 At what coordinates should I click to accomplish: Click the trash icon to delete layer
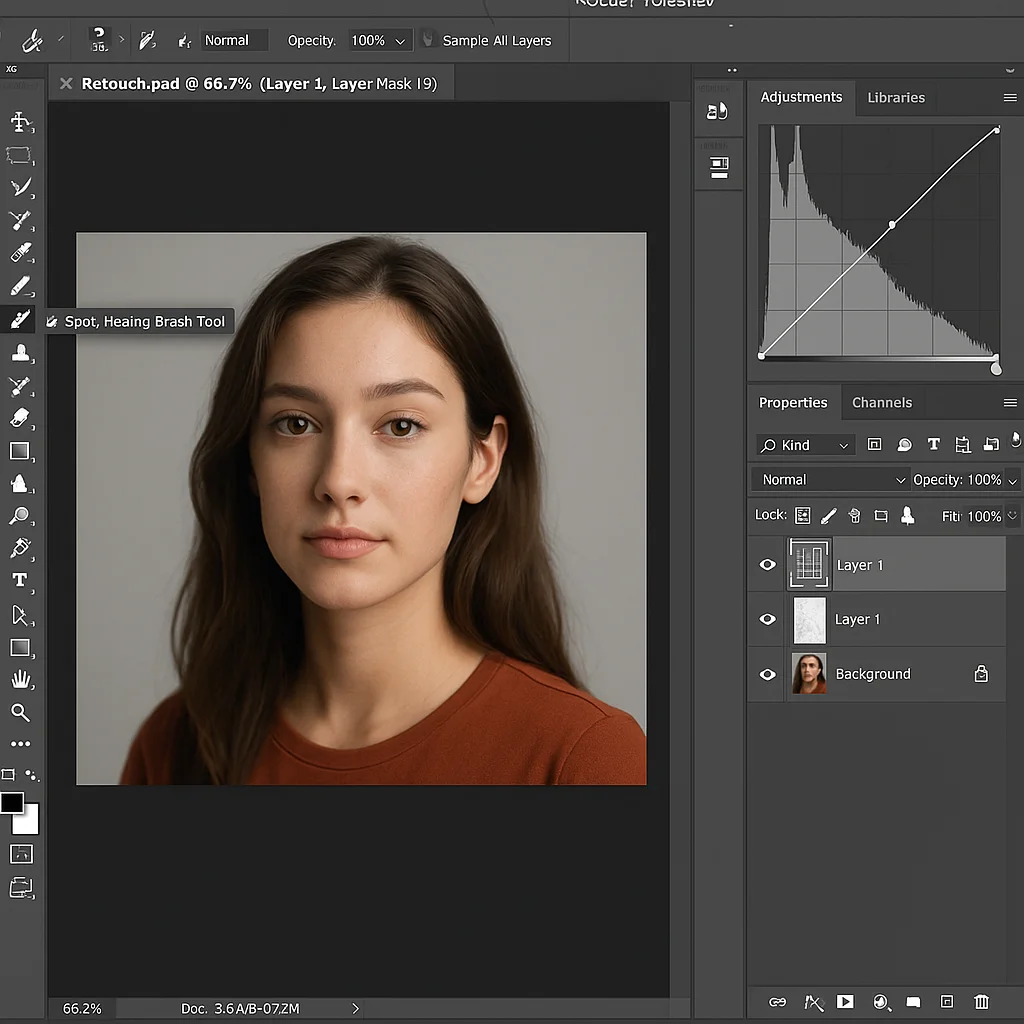(981, 1001)
